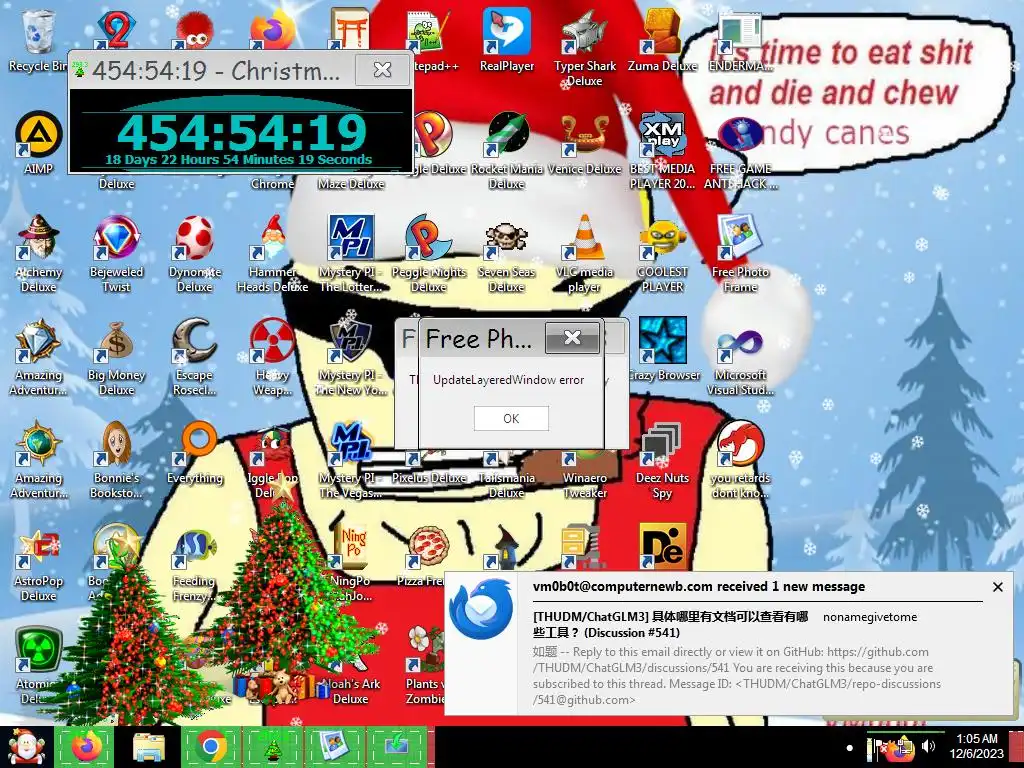
Task: Open Atomica Deluxe radioactive icon
Action: 38,666
